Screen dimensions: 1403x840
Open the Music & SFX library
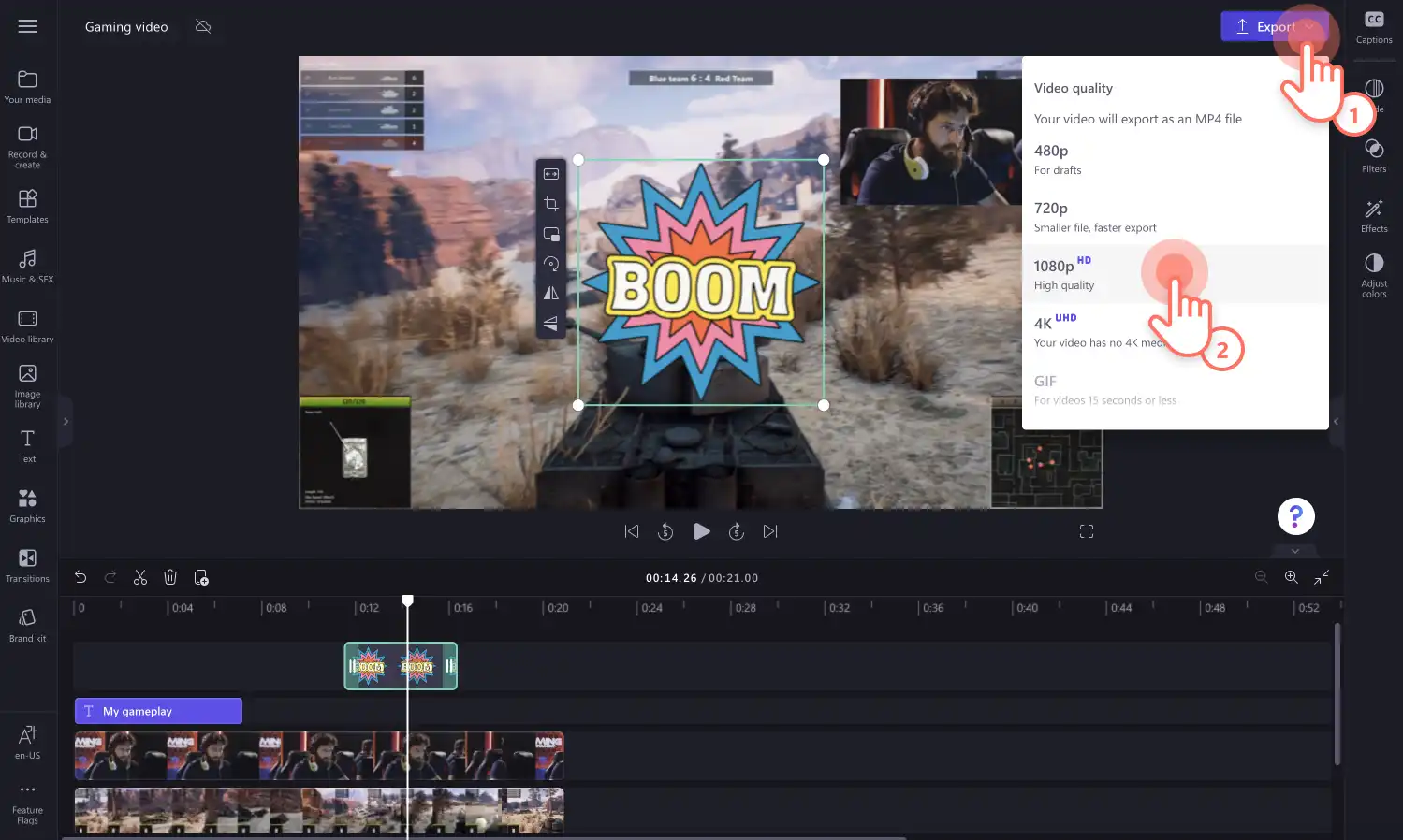click(27, 267)
